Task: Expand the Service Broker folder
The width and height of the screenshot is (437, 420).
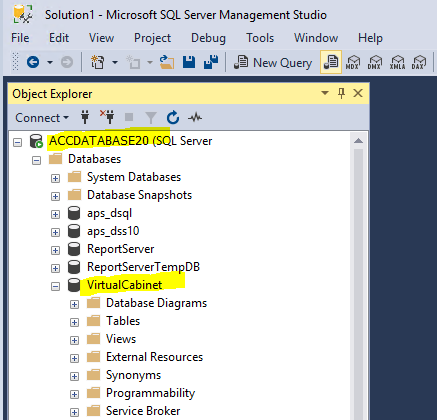Action: click(x=74, y=412)
